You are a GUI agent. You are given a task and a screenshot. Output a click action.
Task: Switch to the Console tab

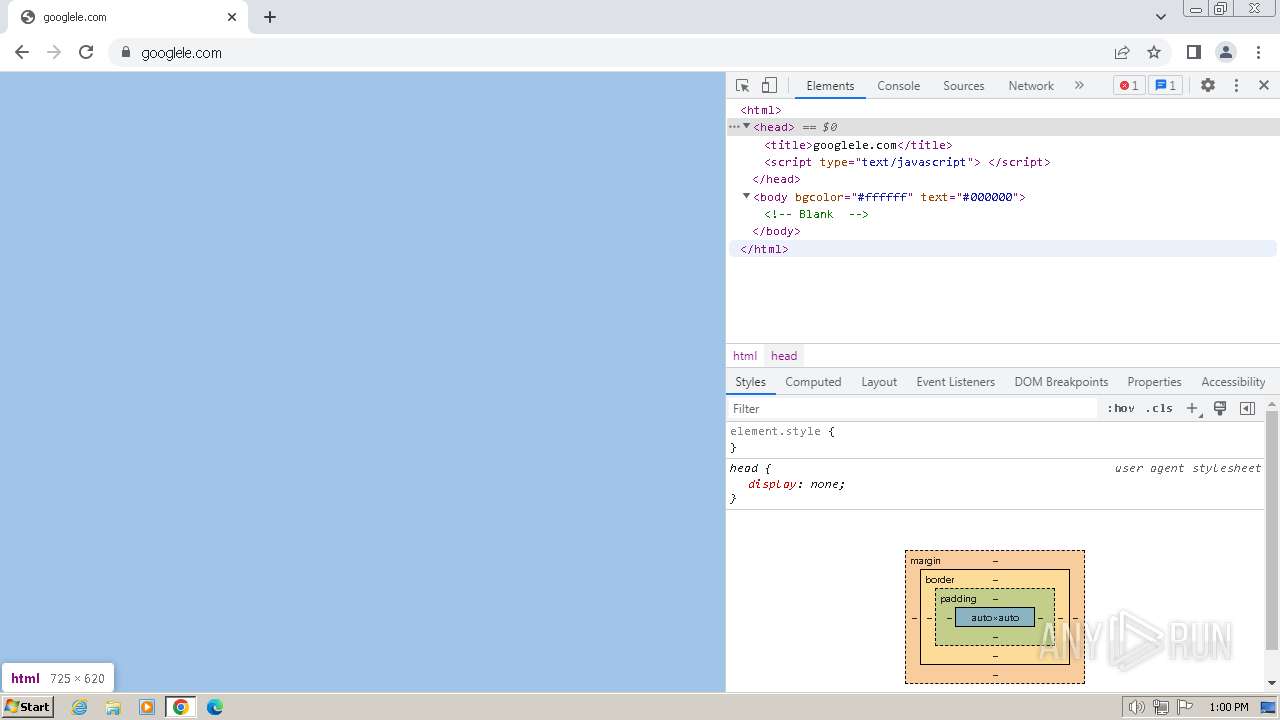point(898,86)
